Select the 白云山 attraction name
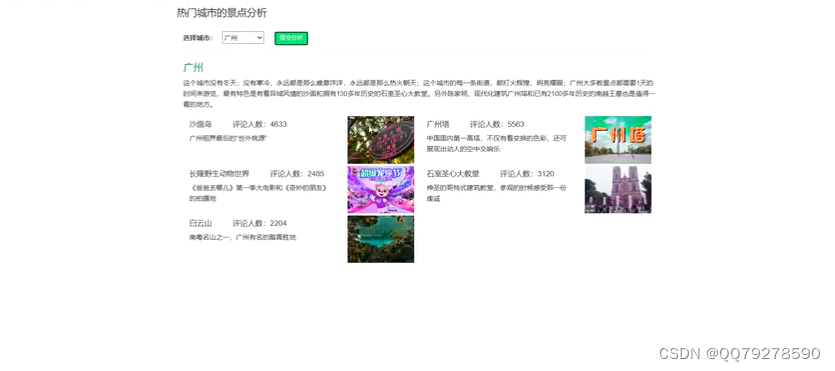Image resolution: width=835 pixels, height=371 pixels. click(x=200, y=223)
